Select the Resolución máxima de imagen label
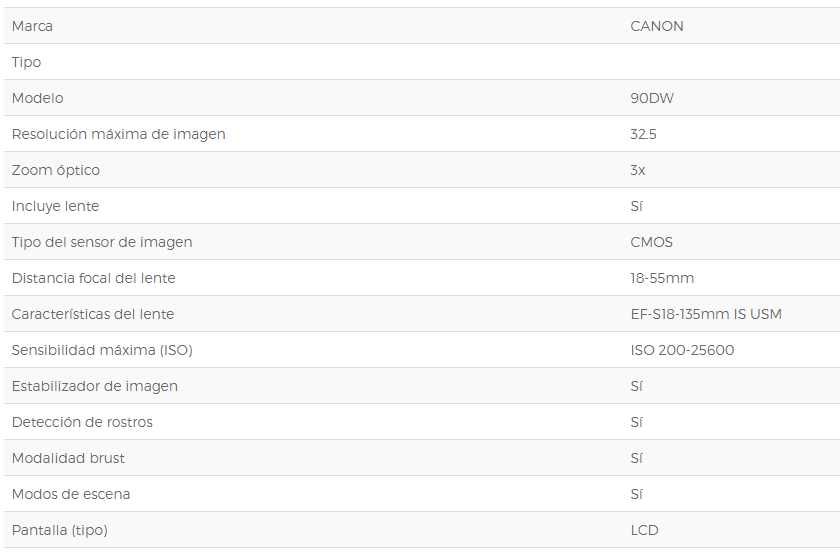Viewport: 840px width, 552px height. pyautogui.click(x=118, y=134)
